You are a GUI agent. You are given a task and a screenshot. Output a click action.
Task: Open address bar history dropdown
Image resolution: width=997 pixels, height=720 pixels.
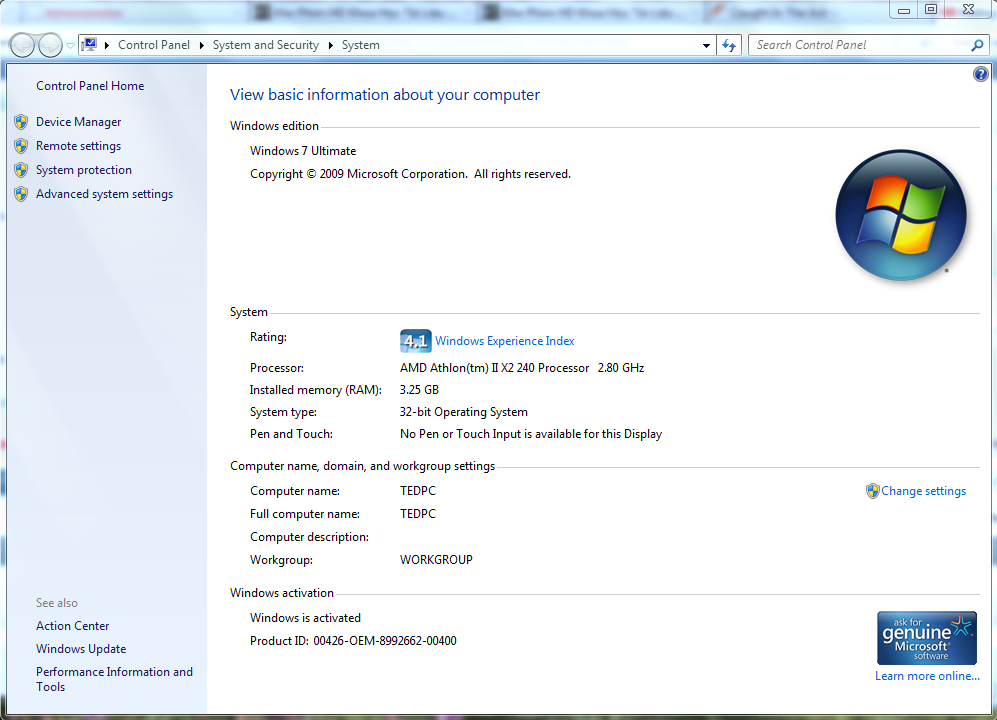pos(706,45)
